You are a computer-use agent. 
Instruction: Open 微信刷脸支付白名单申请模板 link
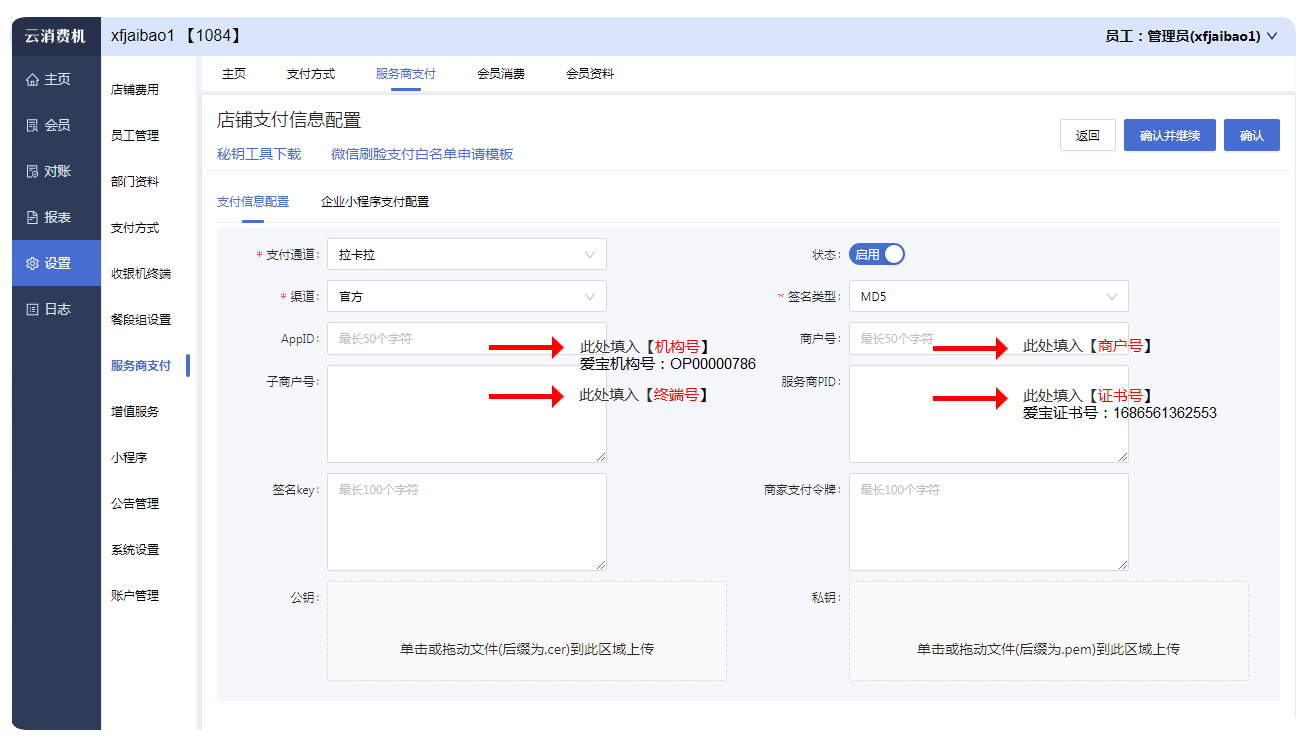[422, 154]
